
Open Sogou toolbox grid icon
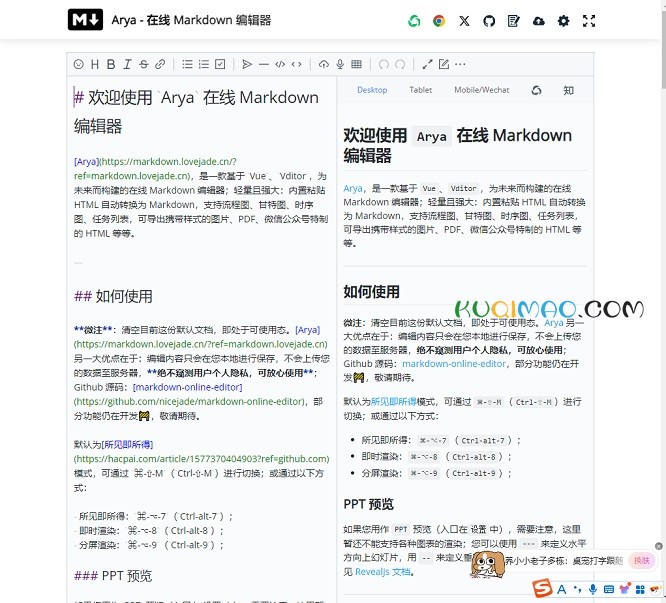click(x=640, y=589)
